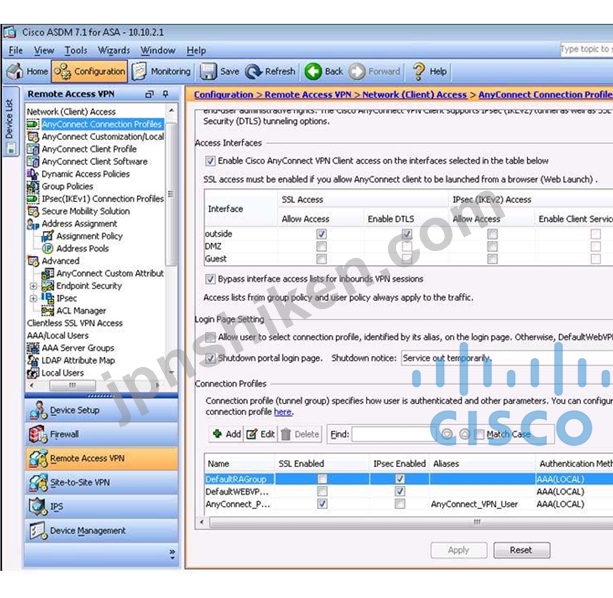Viewport: 613px width, 598px height.
Task: Open the AnyConnect Client Software node
Action: (94, 162)
